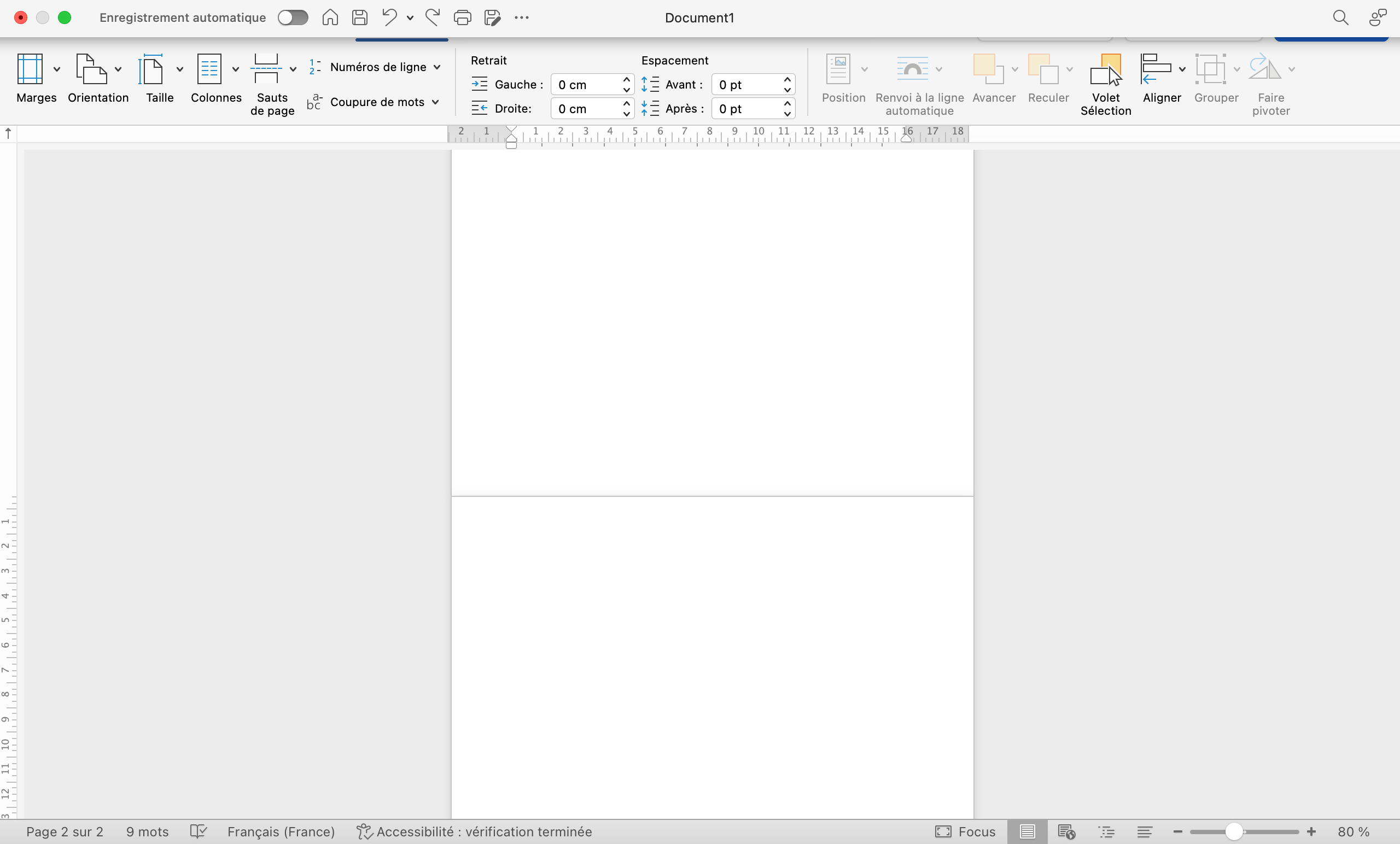Toggle Enregistrement automatique switch

293,17
